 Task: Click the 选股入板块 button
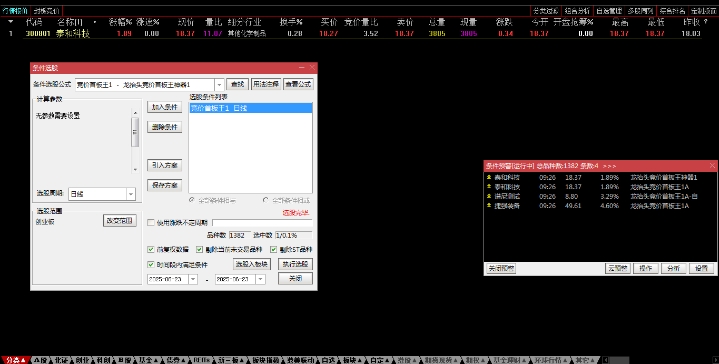click(252, 264)
